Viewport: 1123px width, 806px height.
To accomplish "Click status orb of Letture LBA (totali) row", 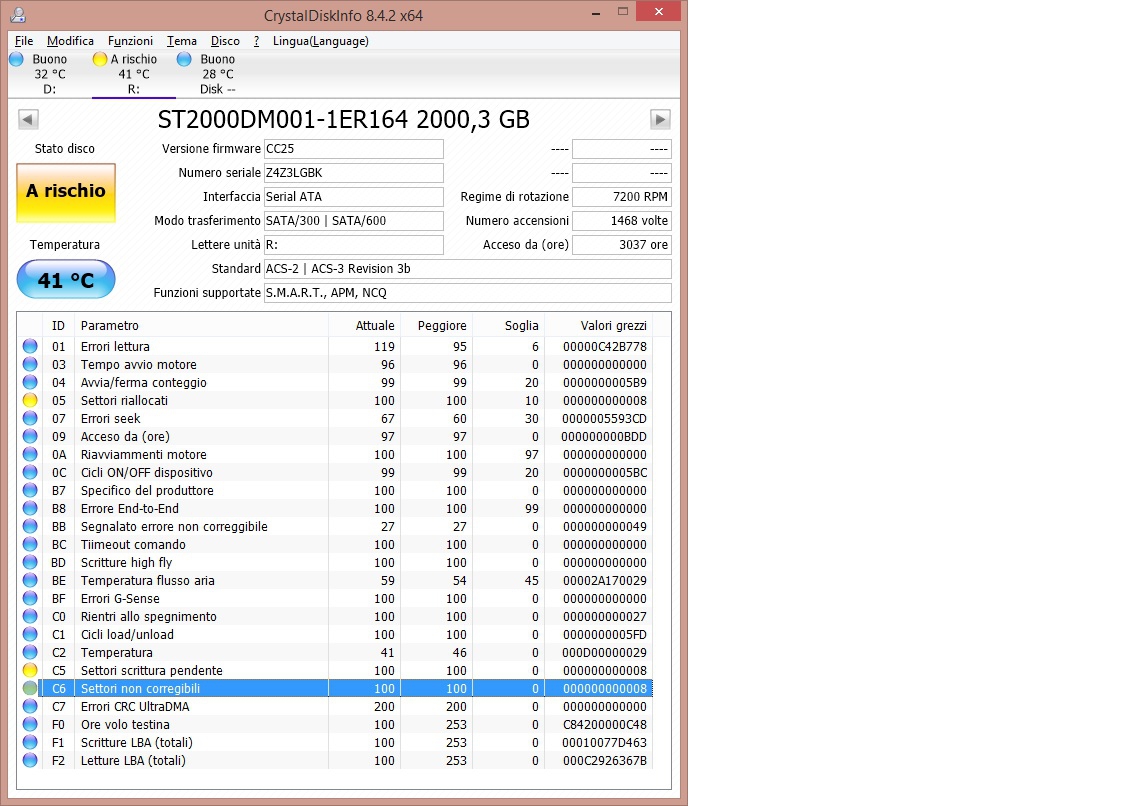I will tap(30, 760).
